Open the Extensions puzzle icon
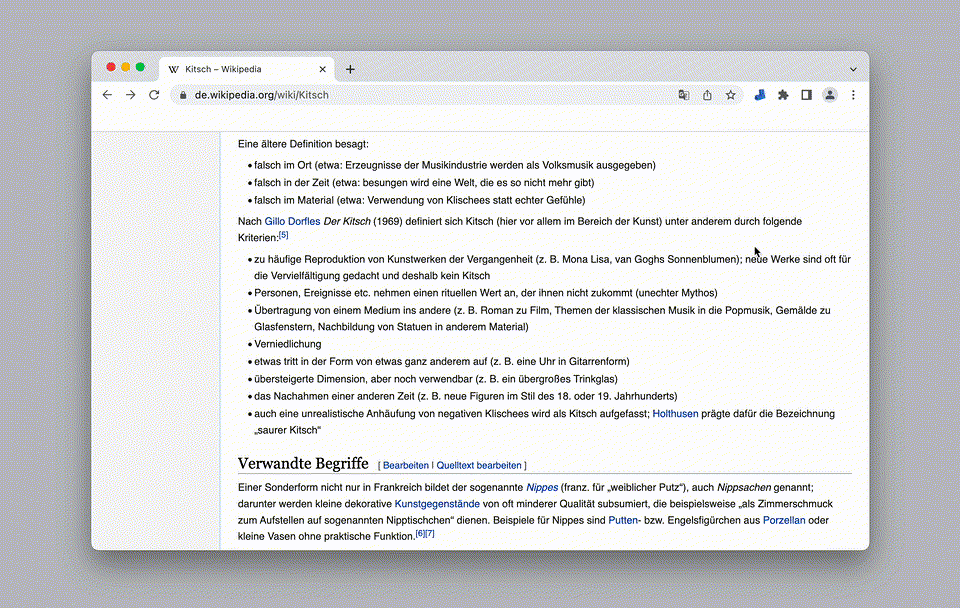Viewport: 960px width, 608px height. 783,95
